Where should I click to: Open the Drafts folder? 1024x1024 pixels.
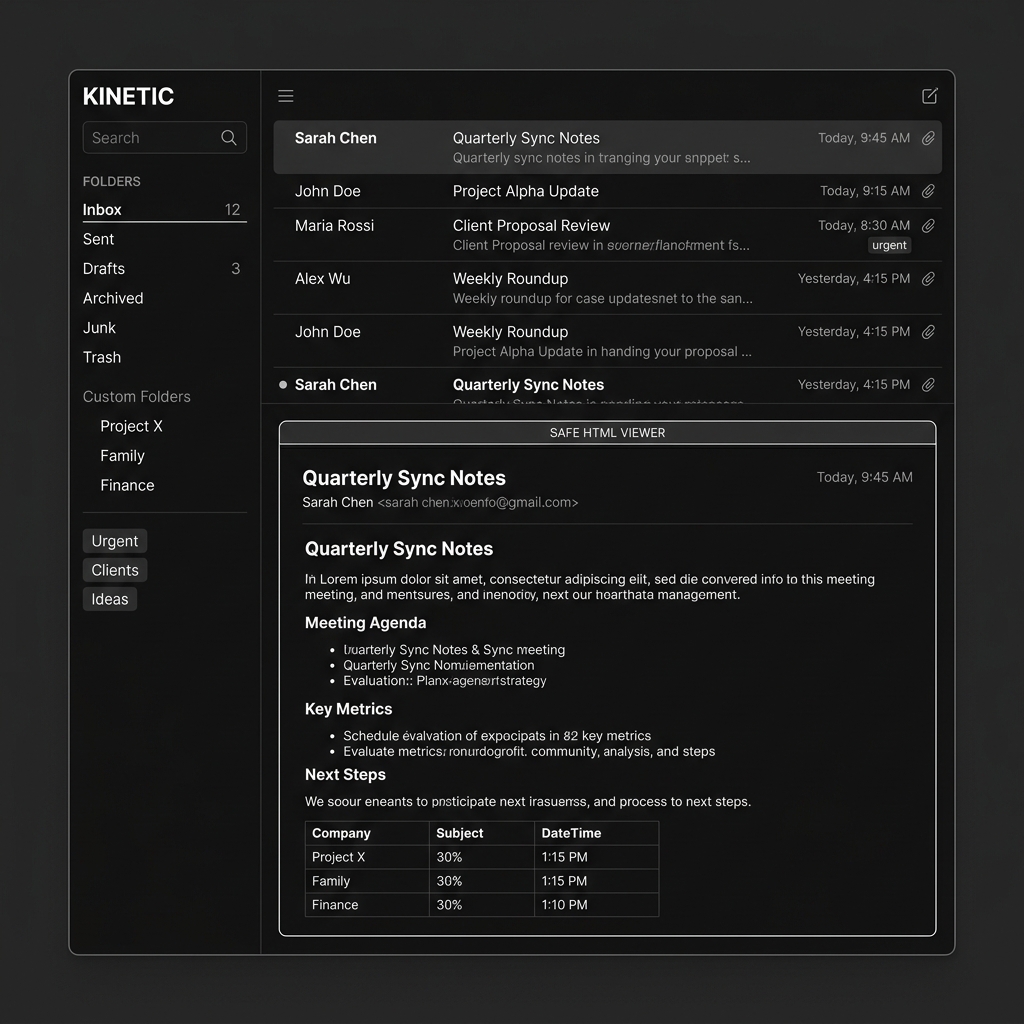165,268
